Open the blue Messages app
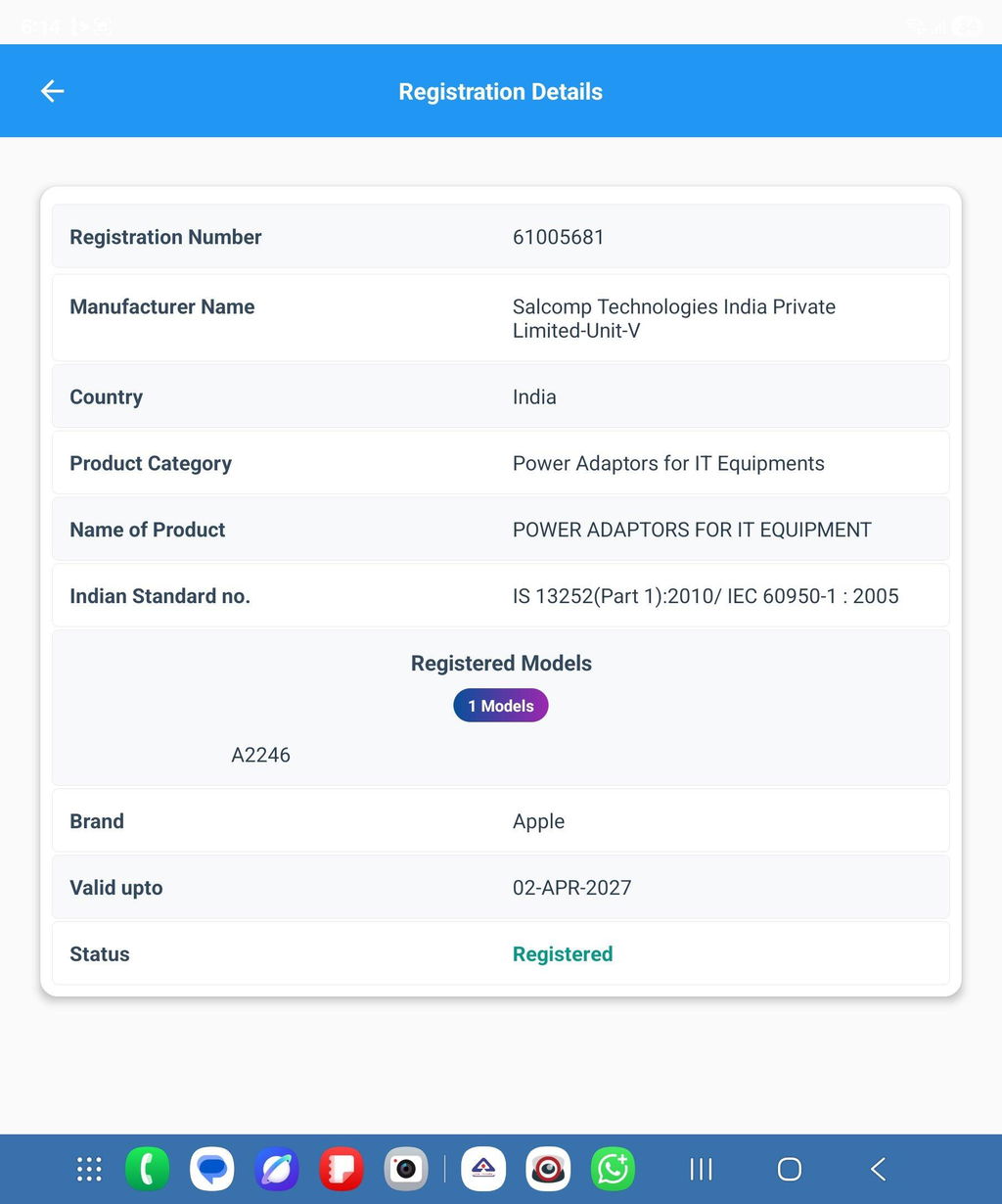This screenshot has height=1204, width=1002. (x=212, y=1169)
